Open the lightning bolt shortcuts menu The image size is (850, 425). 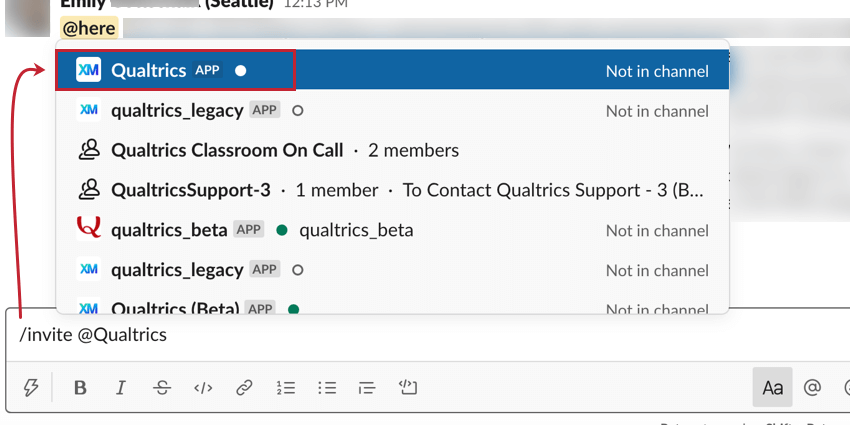31,388
